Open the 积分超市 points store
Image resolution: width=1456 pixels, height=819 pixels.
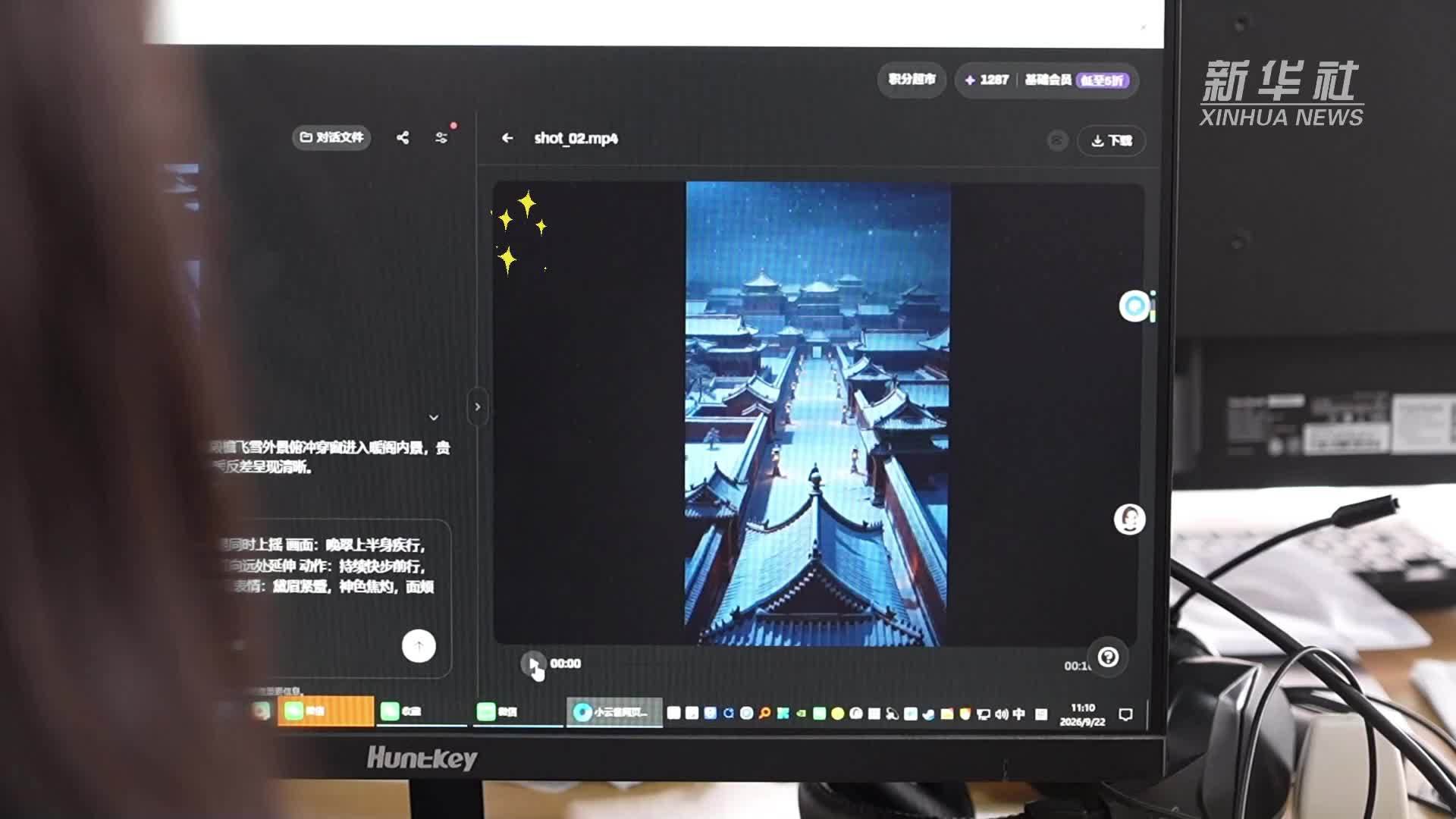point(912,79)
